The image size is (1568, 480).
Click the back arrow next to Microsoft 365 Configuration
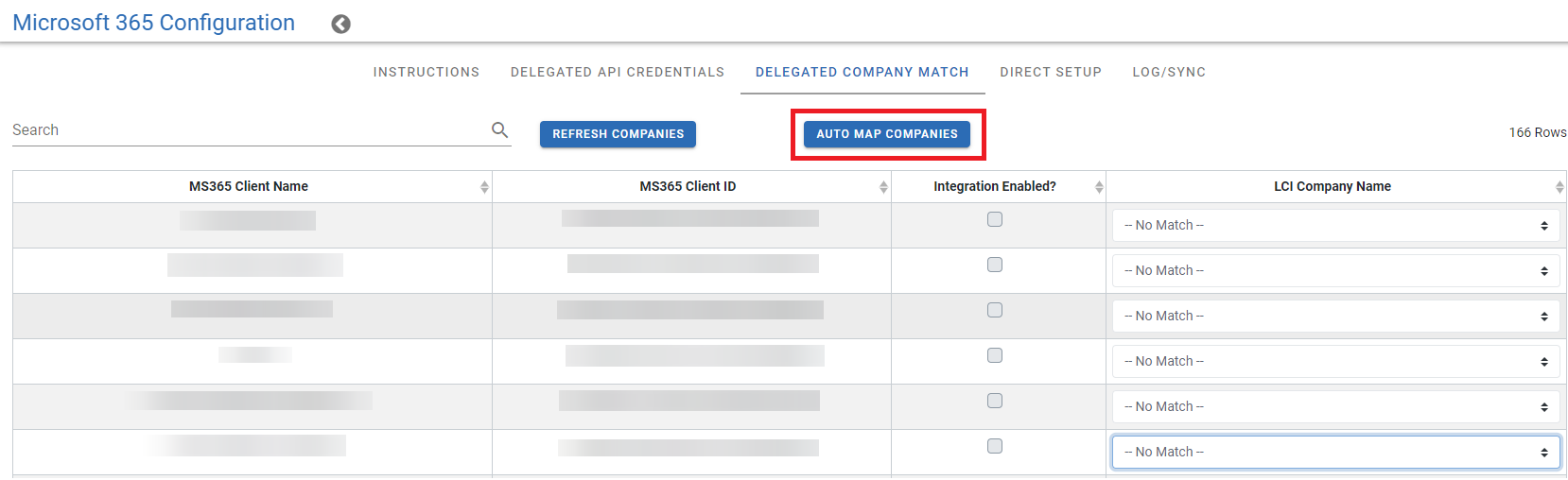[341, 25]
